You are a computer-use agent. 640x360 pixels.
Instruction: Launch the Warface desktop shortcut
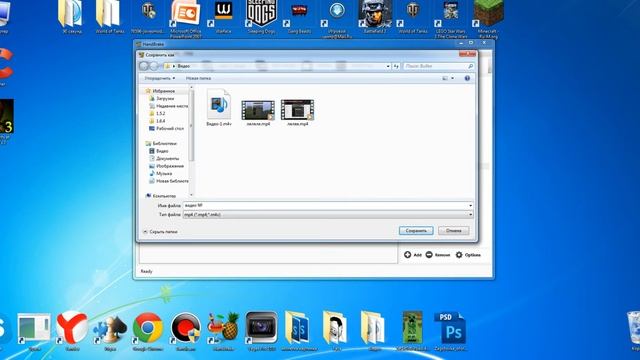[223, 17]
